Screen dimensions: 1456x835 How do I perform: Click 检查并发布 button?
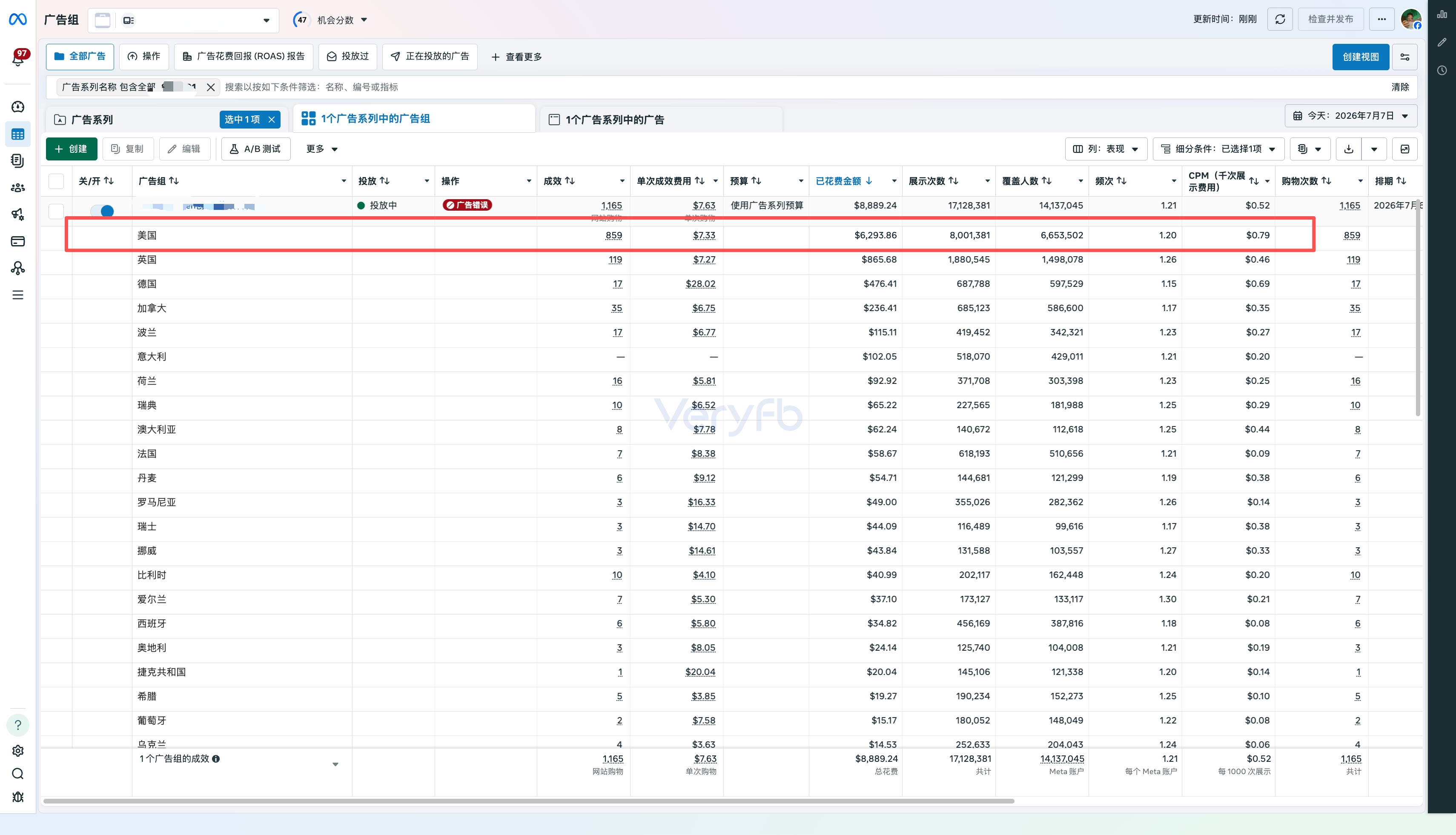click(x=1330, y=20)
